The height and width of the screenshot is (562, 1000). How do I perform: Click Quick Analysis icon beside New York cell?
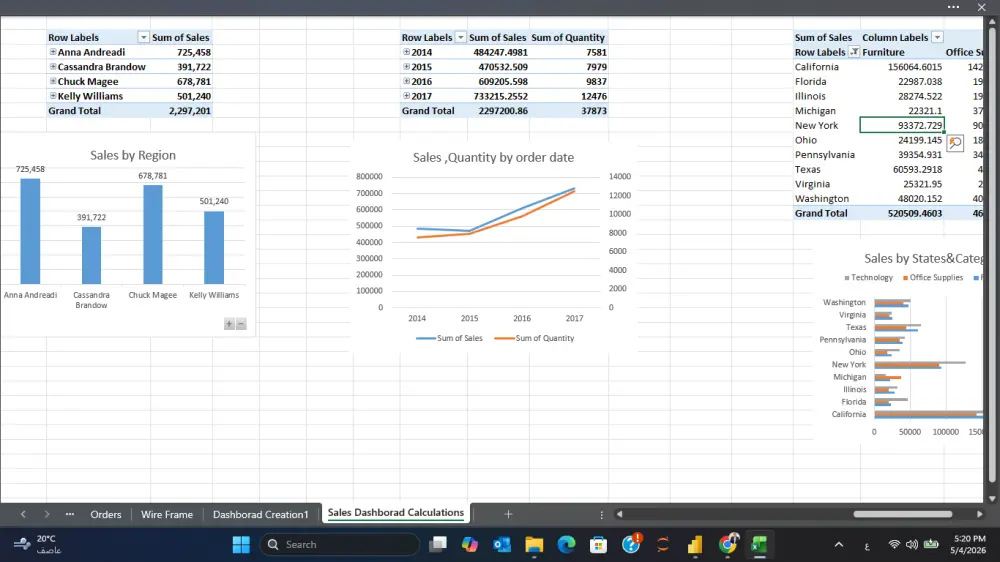click(x=955, y=142)
